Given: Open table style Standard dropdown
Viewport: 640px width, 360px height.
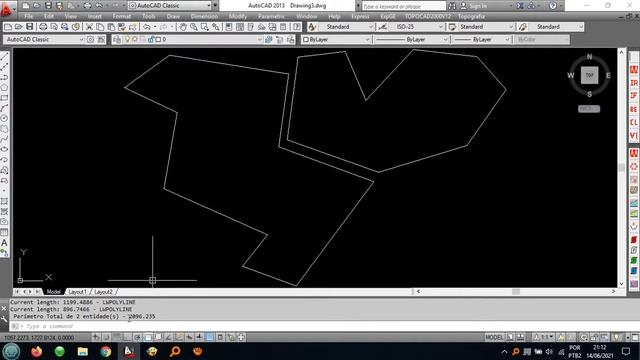Looking at the screenshot, I should 510,27.
